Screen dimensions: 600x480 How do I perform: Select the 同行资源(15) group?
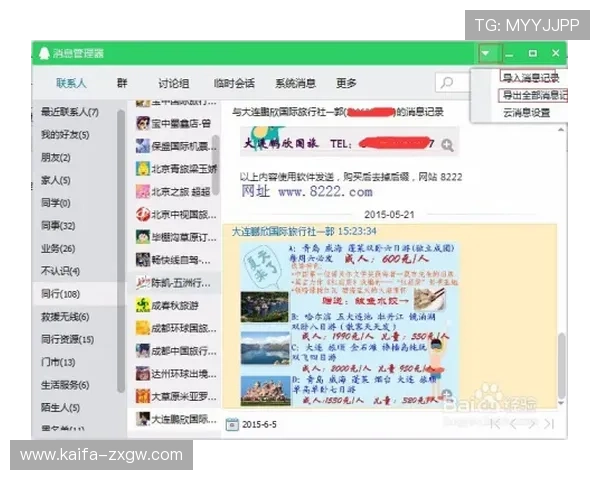pos(67,340)
